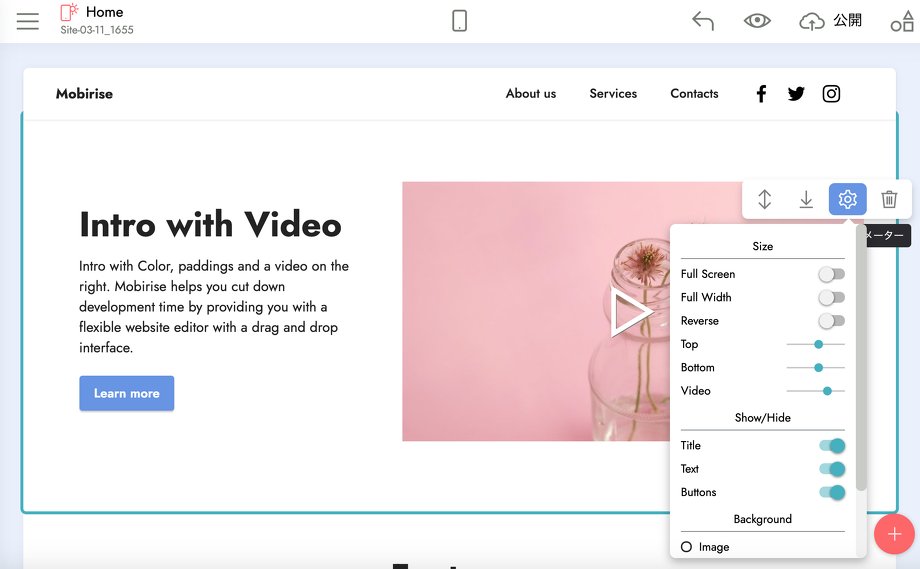Open the preview eye icon
This screenshot has height=569, width=920.
[x=757, y=21]
